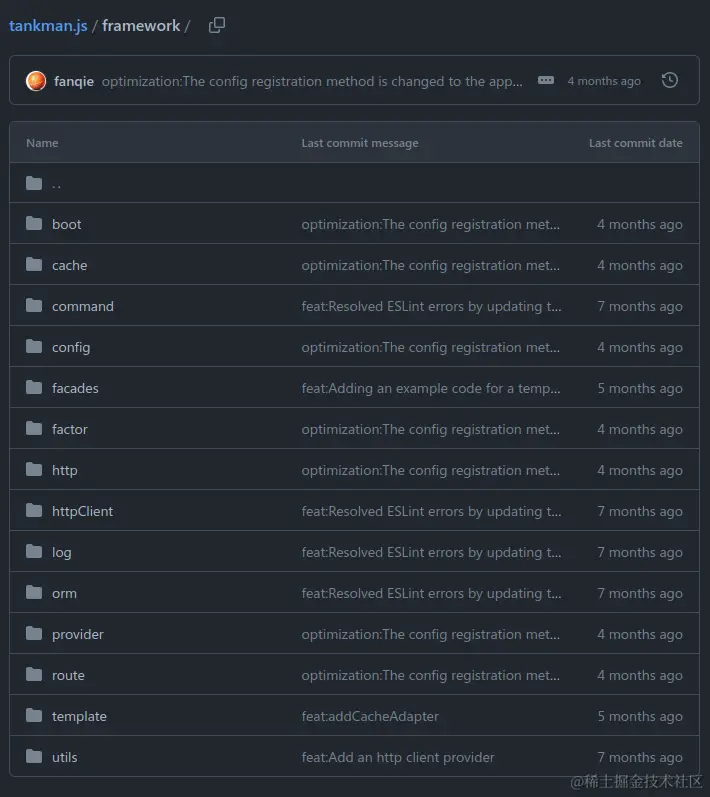The image size is (710, 797).
Task: Open the utils folder name
Action: click(x=64, y=757)
